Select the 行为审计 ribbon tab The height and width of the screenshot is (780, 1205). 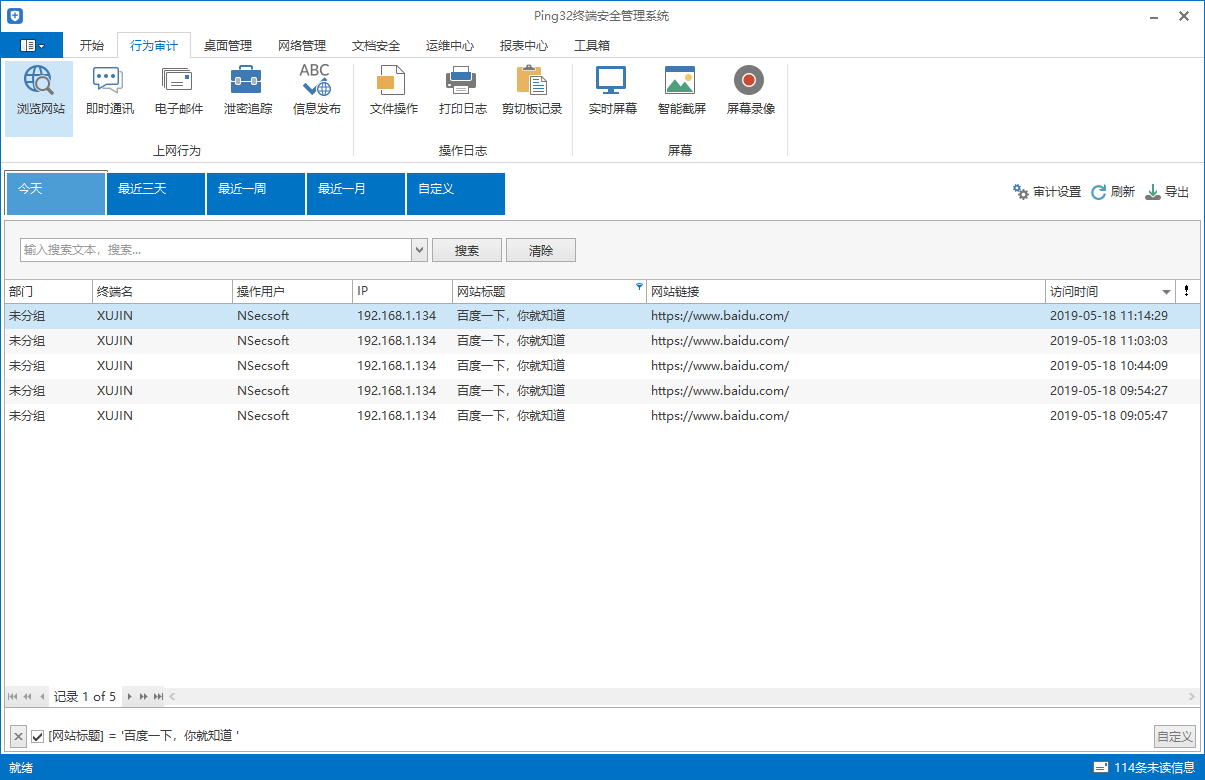point(154,45)
